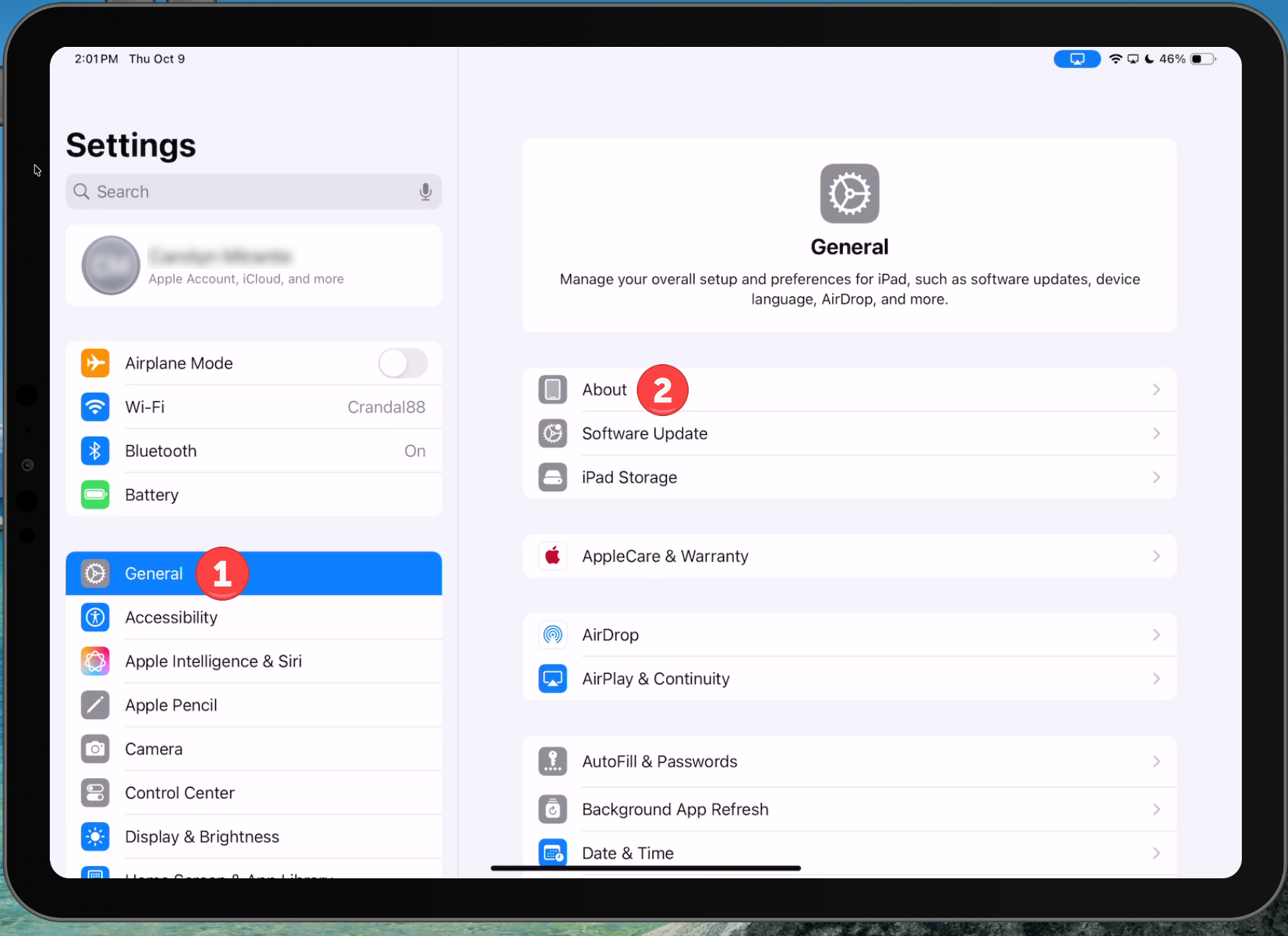
Task: Expand the AppleCare & Warranty chevron
Action: click(1156, 556)
